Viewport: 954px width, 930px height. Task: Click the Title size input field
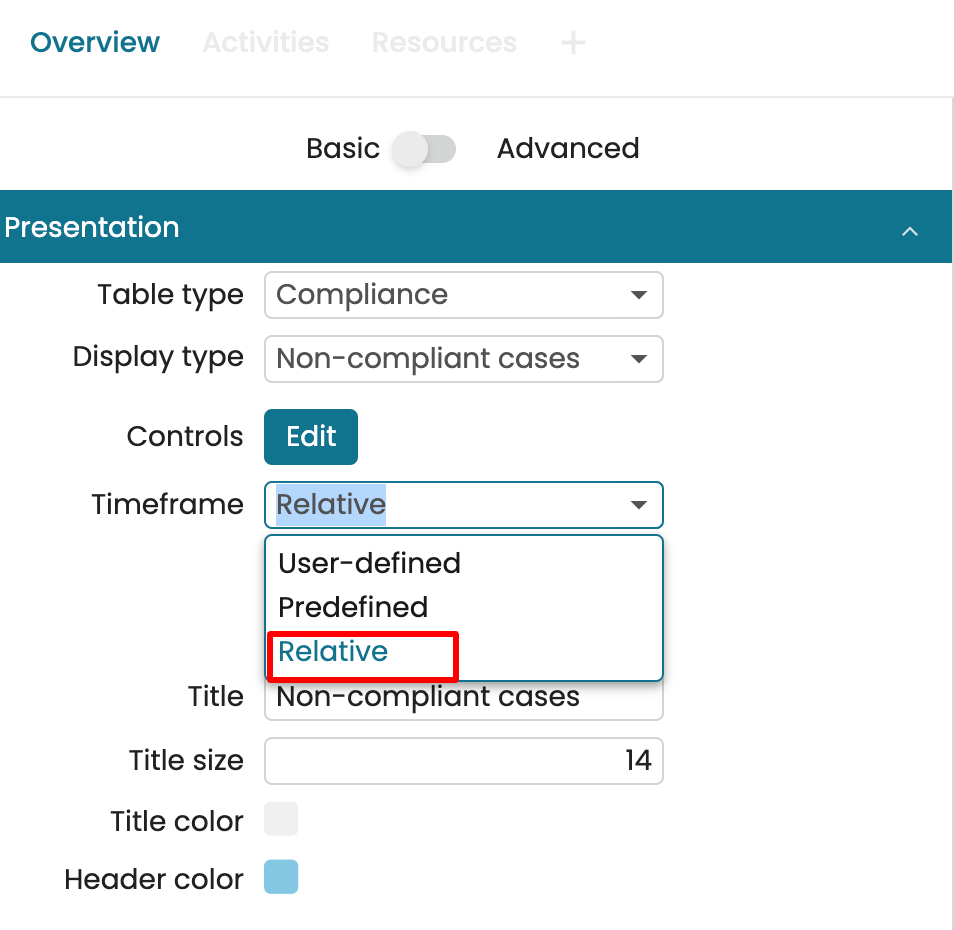pos(463,761)
